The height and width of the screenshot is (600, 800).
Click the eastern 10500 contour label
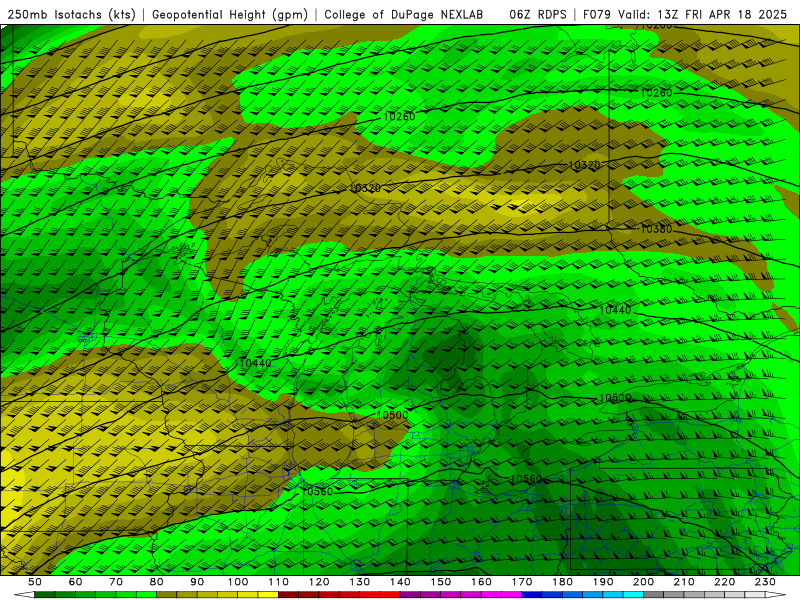tap(615, 398)
